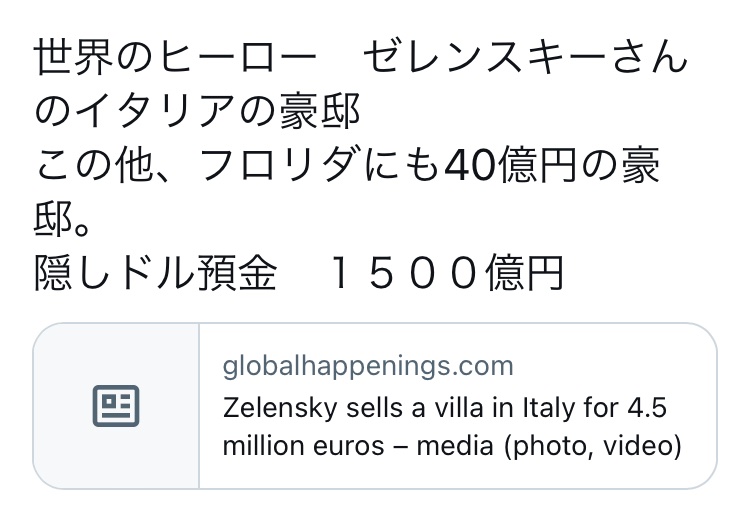The image size is (750, 514).
Task: Click "million euros" in the card headline
Action: pos(293,444)
